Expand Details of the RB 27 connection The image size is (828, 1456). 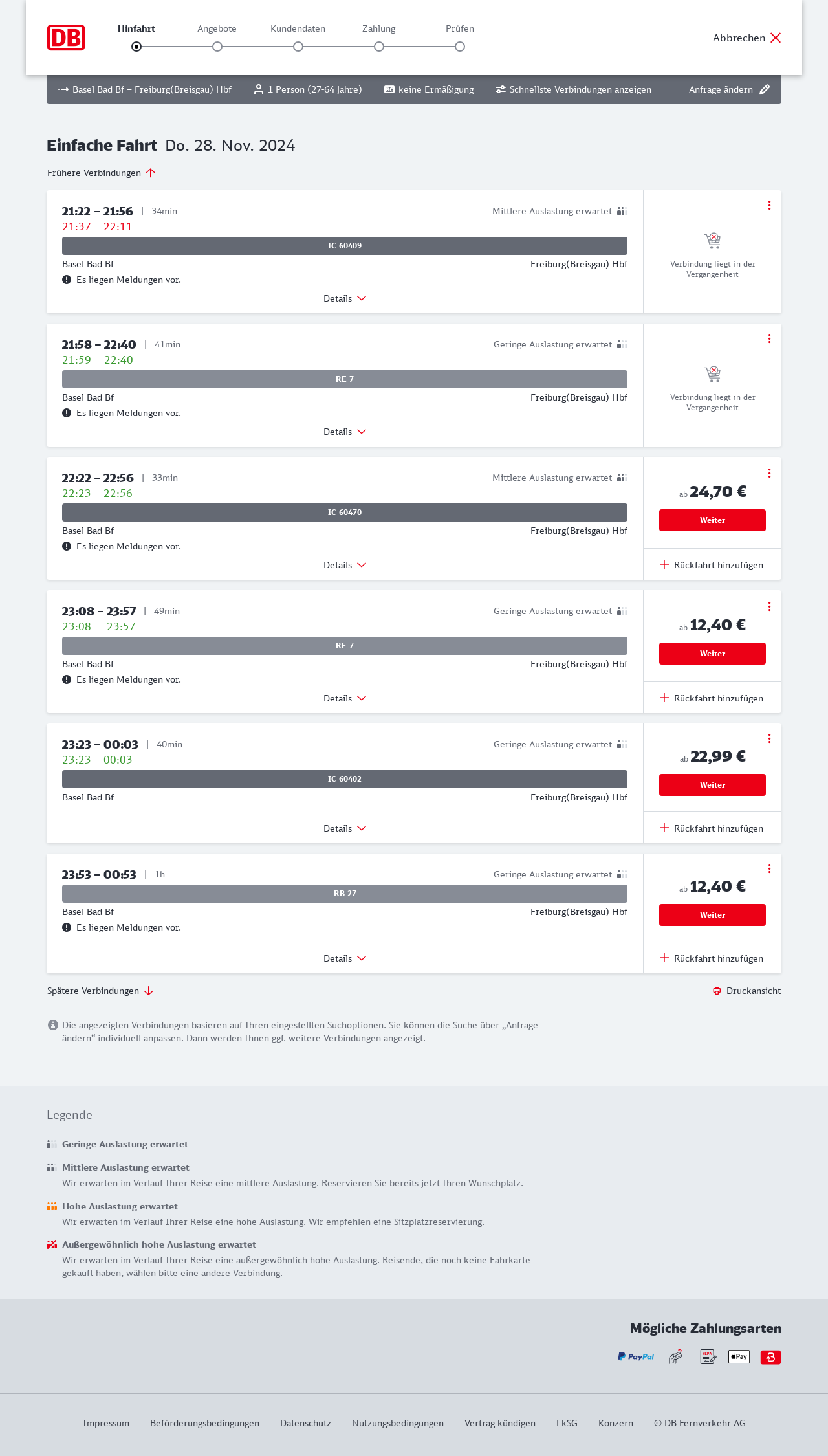coord(345,958)
